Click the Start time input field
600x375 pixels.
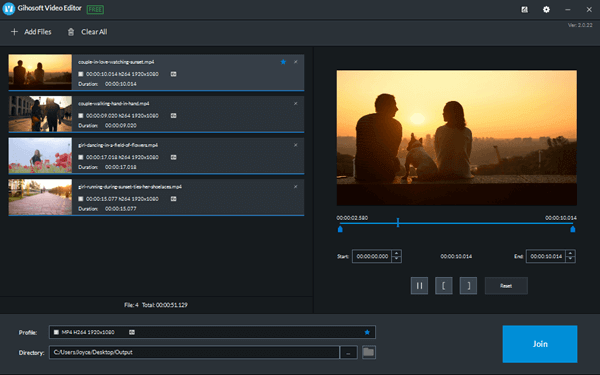(372, 256)
